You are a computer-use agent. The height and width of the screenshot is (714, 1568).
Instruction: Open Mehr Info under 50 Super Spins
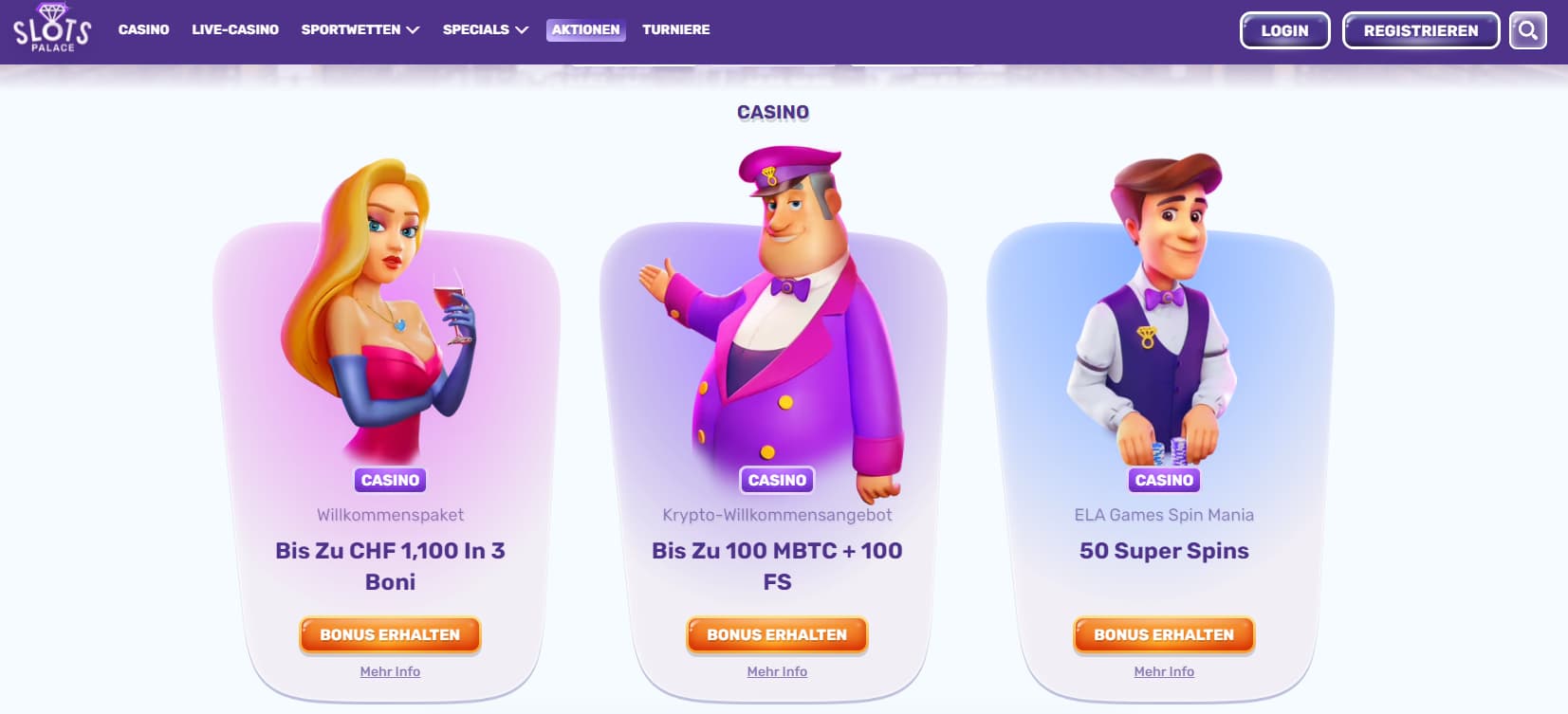(1164, 671)
